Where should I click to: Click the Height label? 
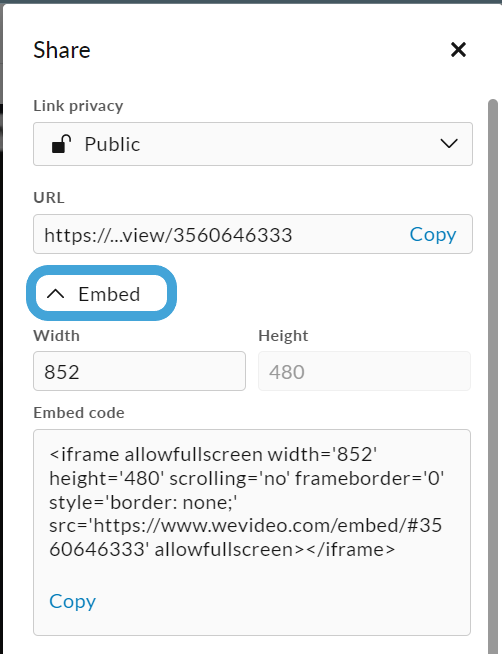[283, 336]
